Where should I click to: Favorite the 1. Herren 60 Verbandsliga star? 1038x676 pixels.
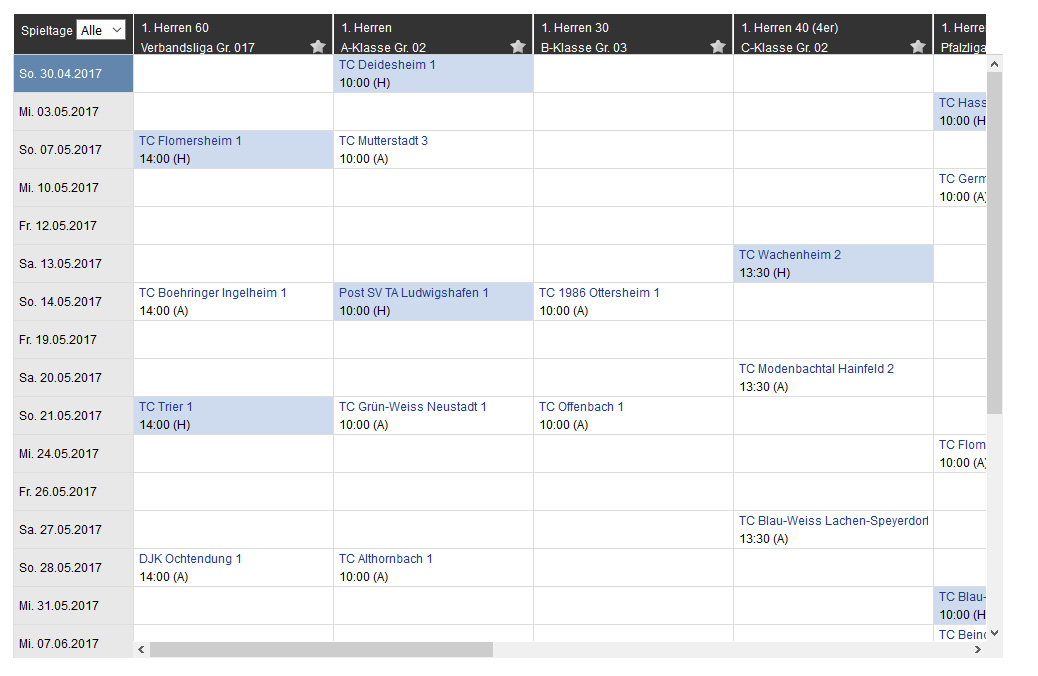[x=318, y=46]
